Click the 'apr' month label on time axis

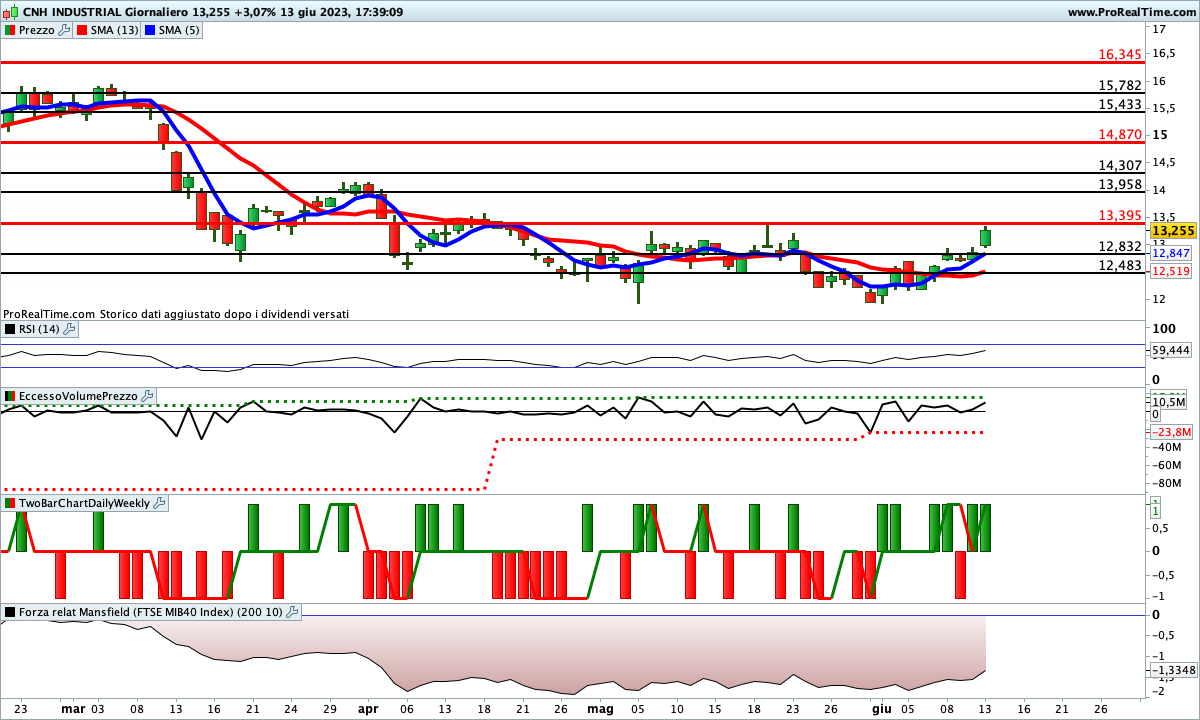[x=368, y=708]
